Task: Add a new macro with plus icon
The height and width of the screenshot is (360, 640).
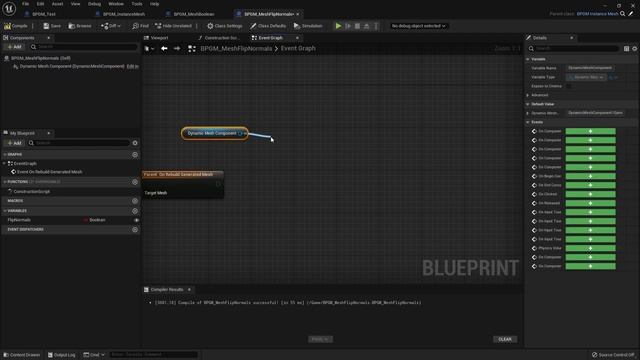Action: click(x=135, y=201)
